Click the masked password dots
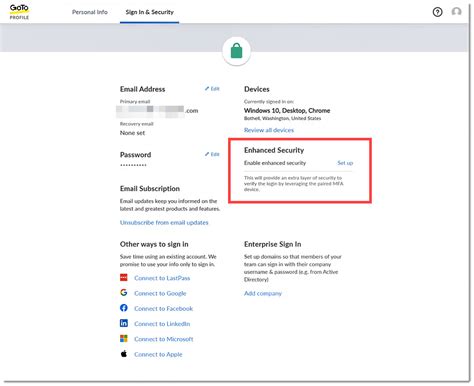Viewport: 474px width, 386px height. (133, 165)
